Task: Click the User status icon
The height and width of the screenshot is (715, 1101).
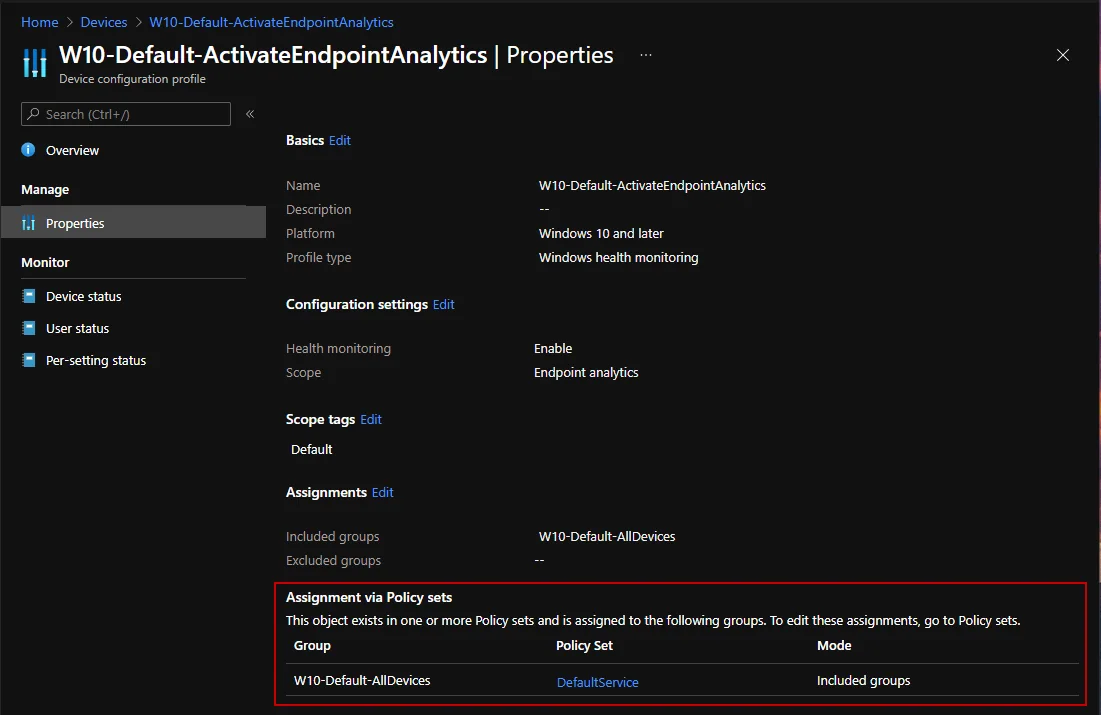Action: 29,328
